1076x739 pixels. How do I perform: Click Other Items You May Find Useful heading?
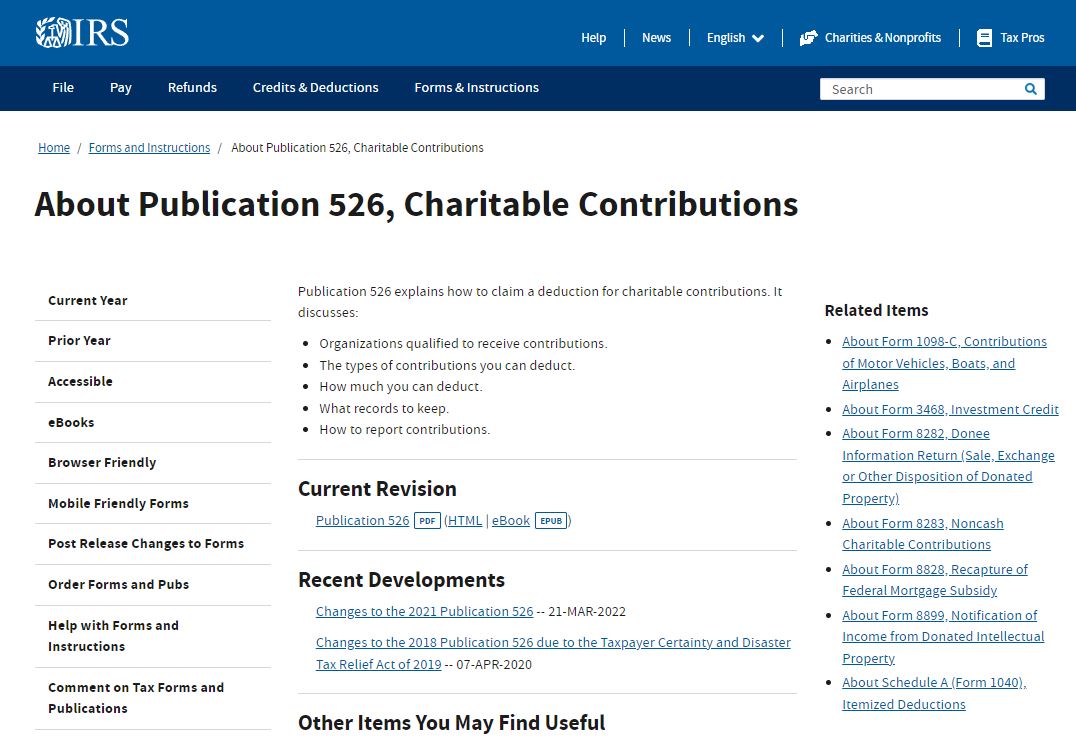point(452,723)
